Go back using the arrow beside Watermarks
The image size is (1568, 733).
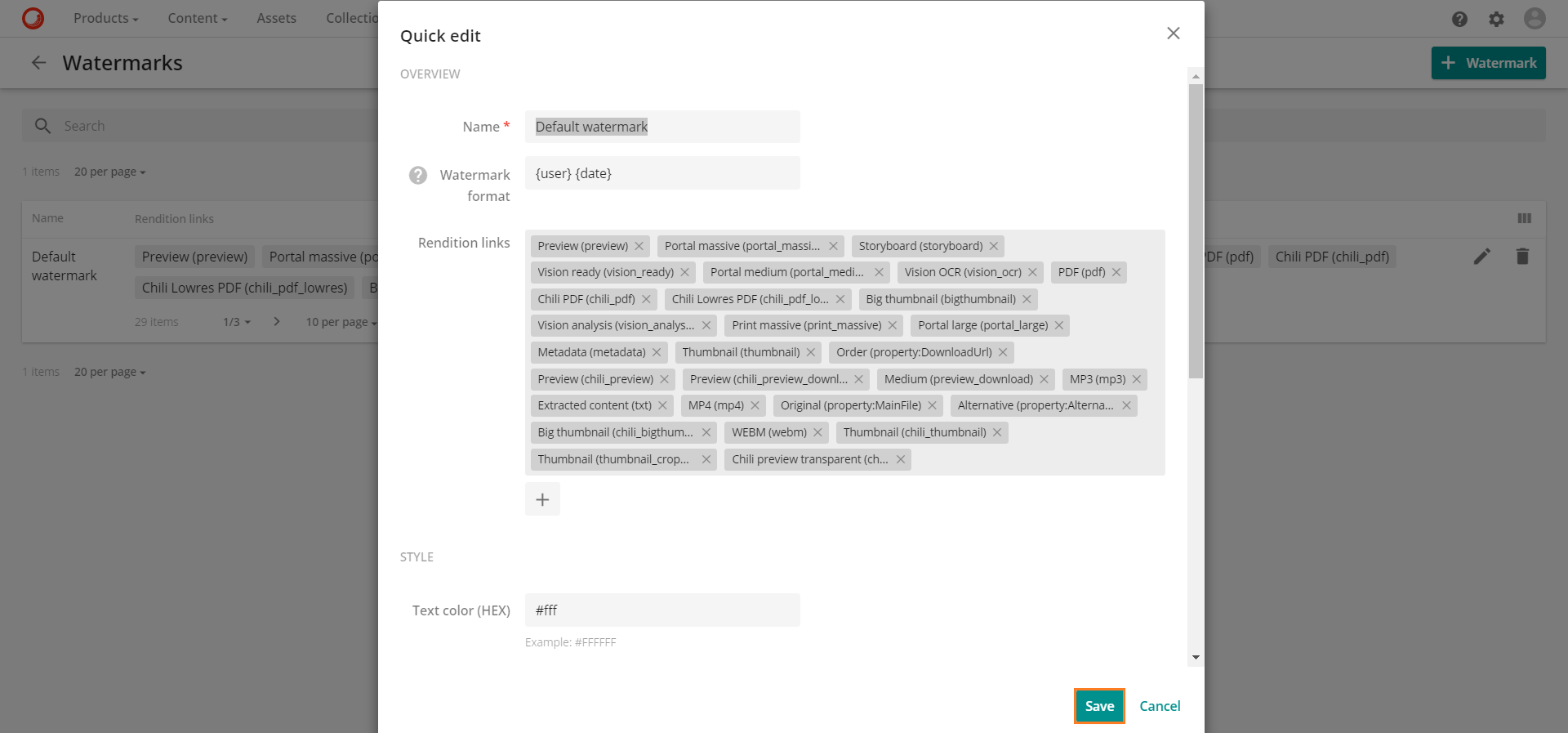pos(38,63)
